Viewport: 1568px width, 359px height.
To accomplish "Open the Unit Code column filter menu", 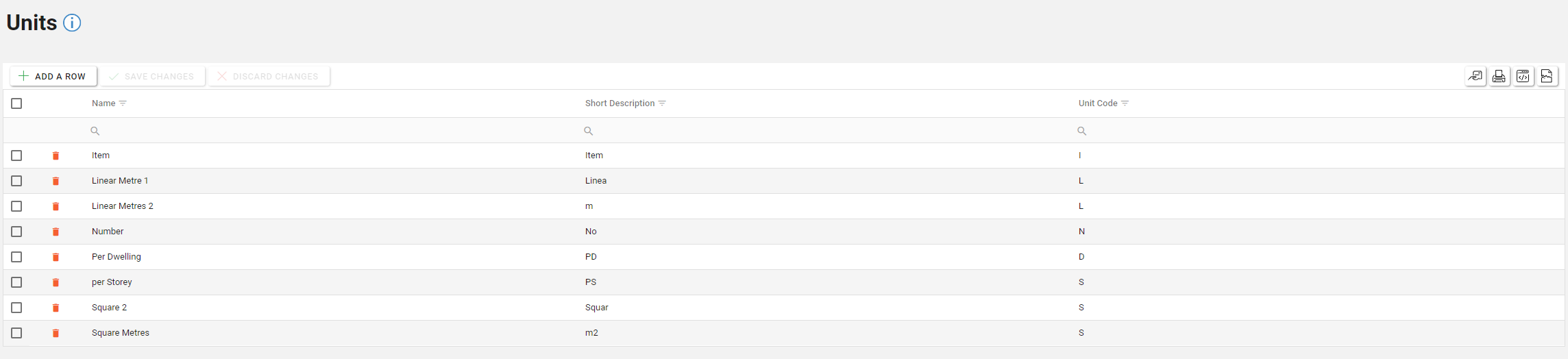I will click(1125, 103).
